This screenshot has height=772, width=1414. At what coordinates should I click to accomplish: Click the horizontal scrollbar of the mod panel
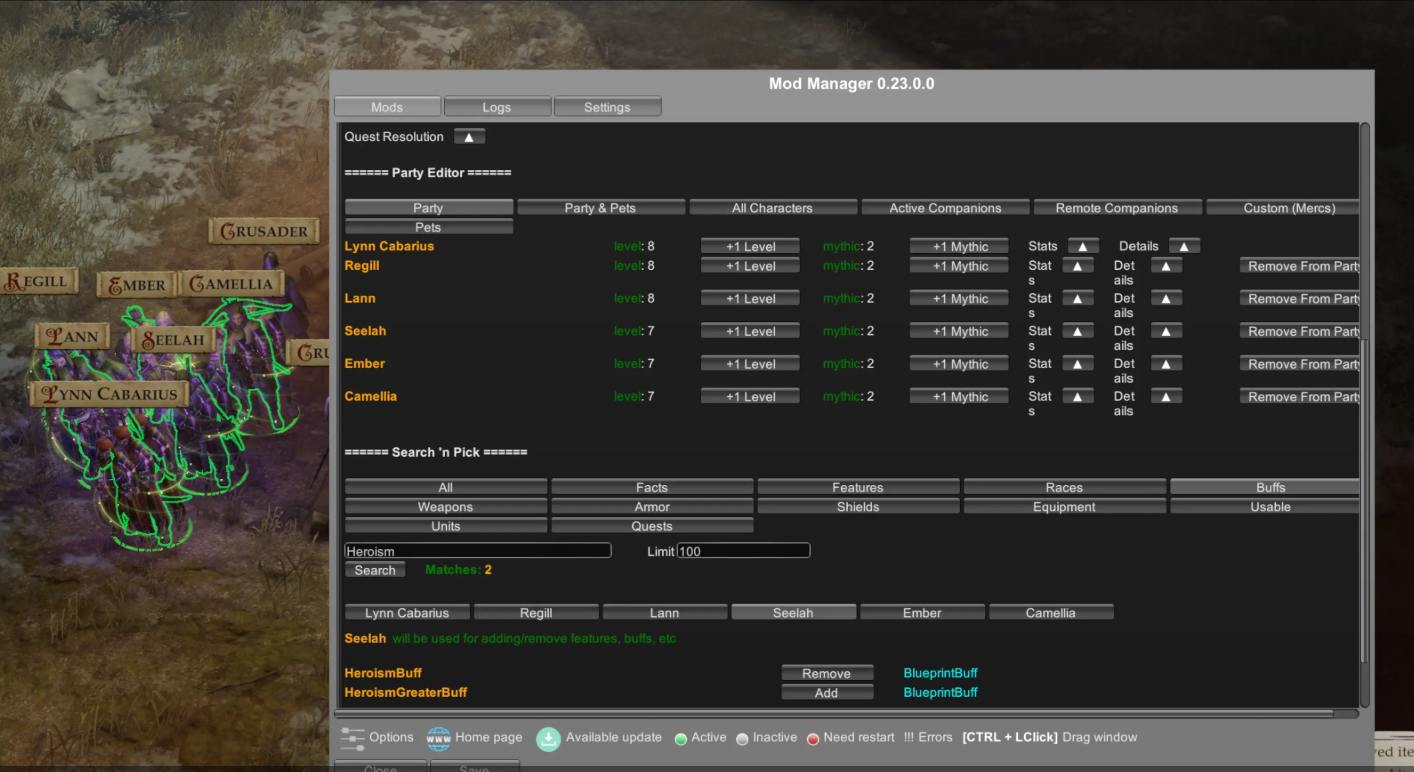845,714
